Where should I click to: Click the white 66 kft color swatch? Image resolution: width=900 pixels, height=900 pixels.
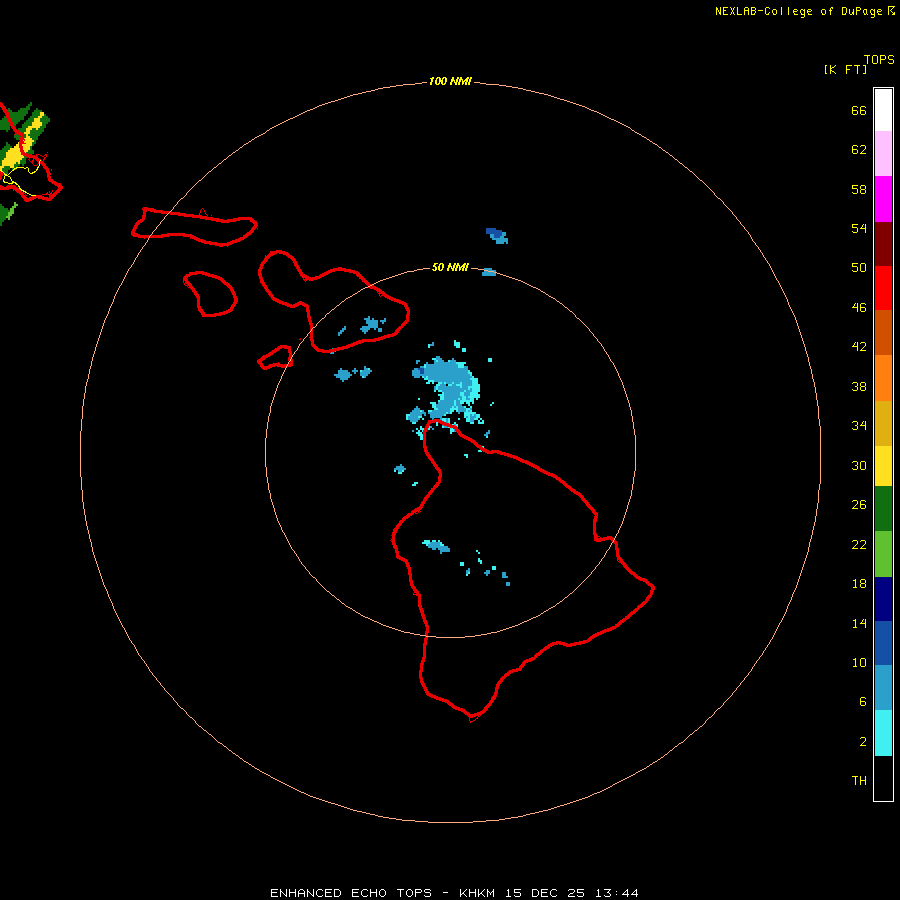pos(883,110)
